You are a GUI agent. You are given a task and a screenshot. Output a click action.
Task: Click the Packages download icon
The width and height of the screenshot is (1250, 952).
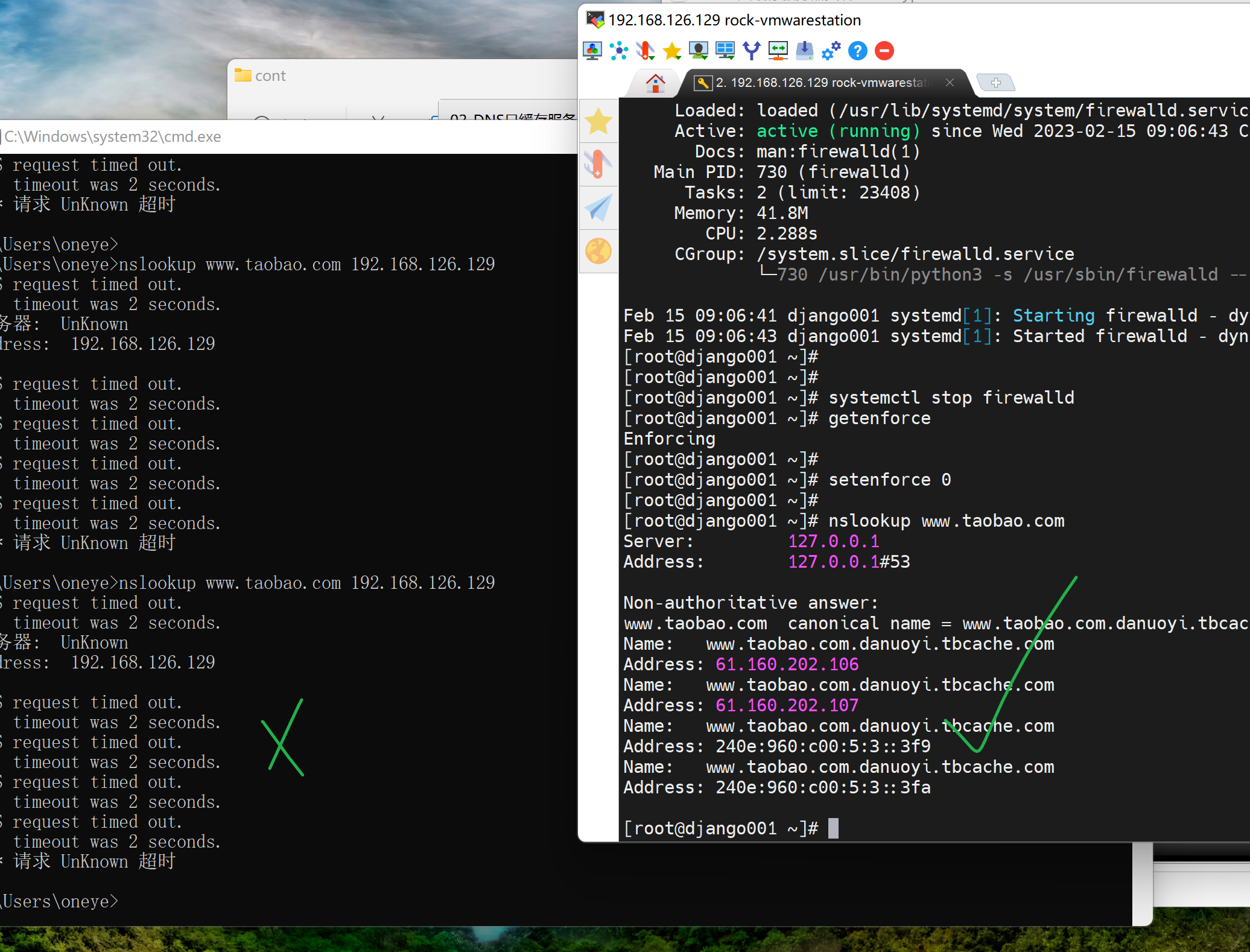click(804, 51)
